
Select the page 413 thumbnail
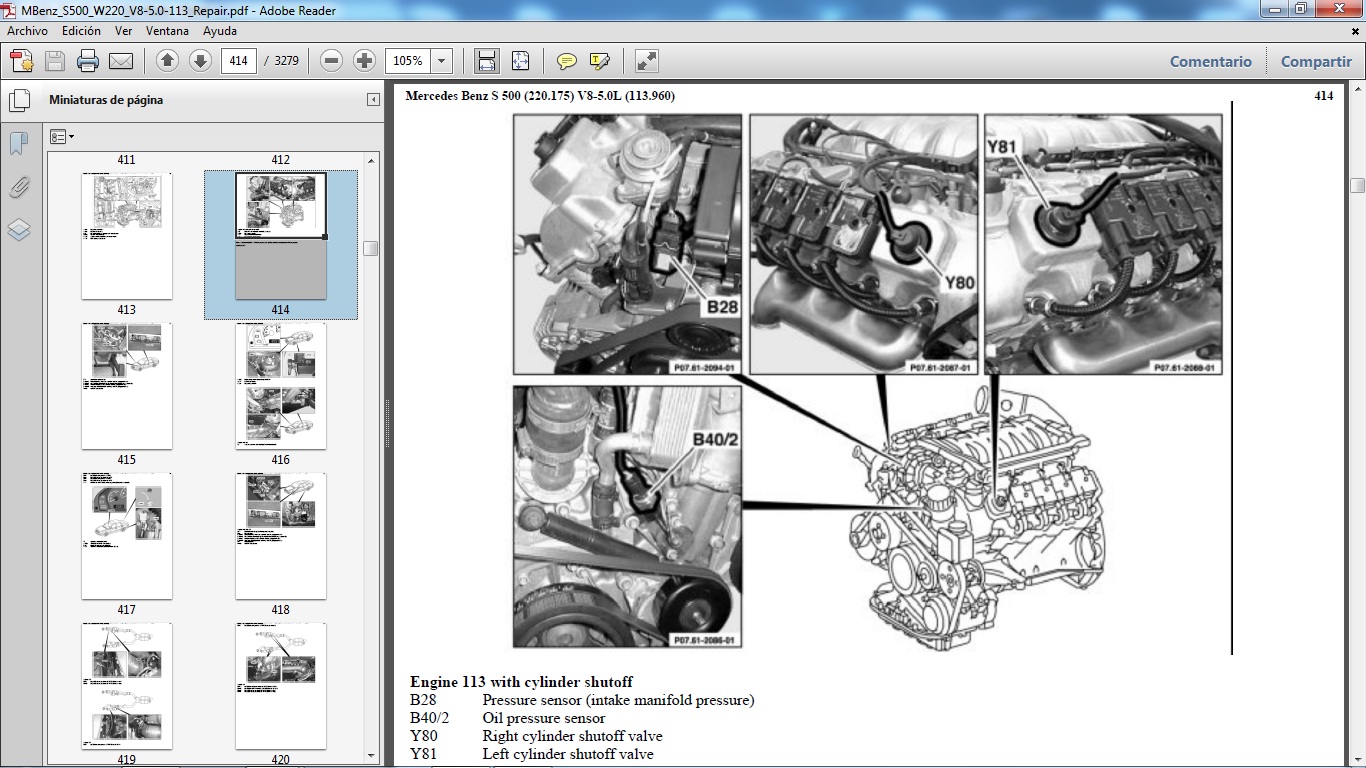pyautogui.click(x=126, y=235)
